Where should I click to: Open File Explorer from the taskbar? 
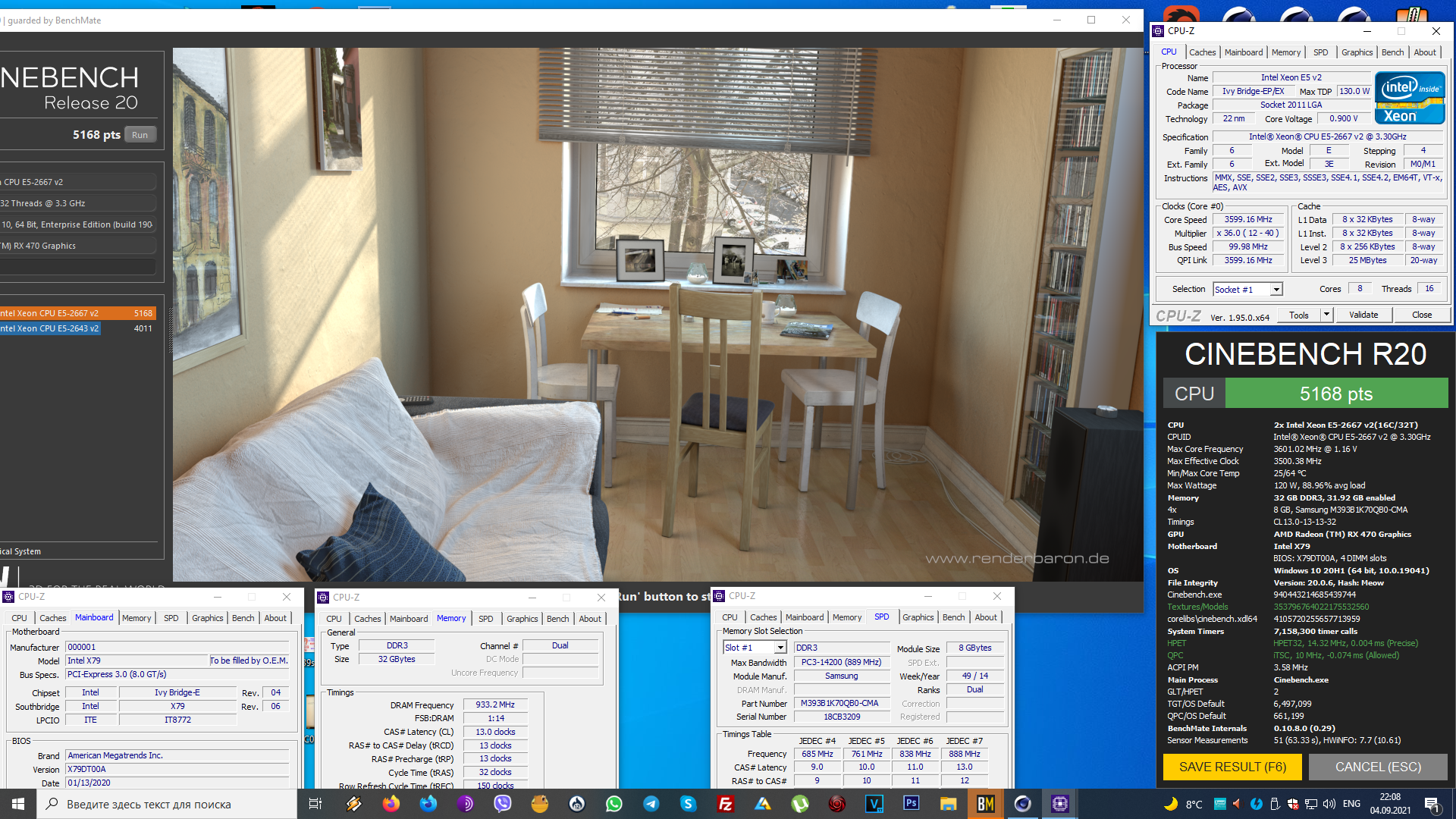tap(949, 804)
